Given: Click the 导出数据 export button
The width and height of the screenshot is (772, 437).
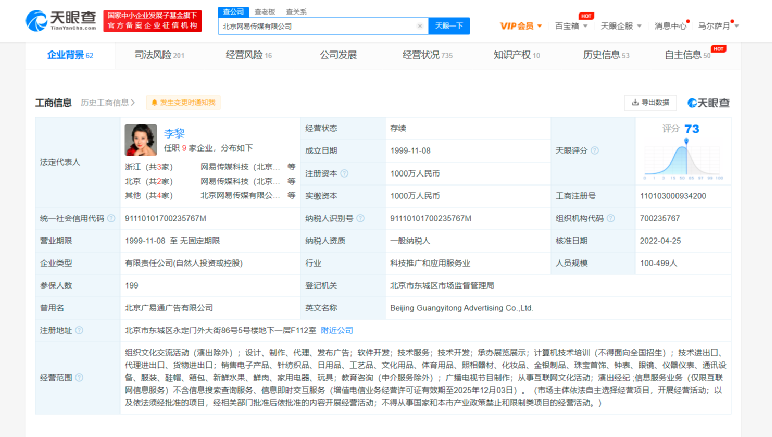Looking at the screenshot, I should (x=650, y=102).
